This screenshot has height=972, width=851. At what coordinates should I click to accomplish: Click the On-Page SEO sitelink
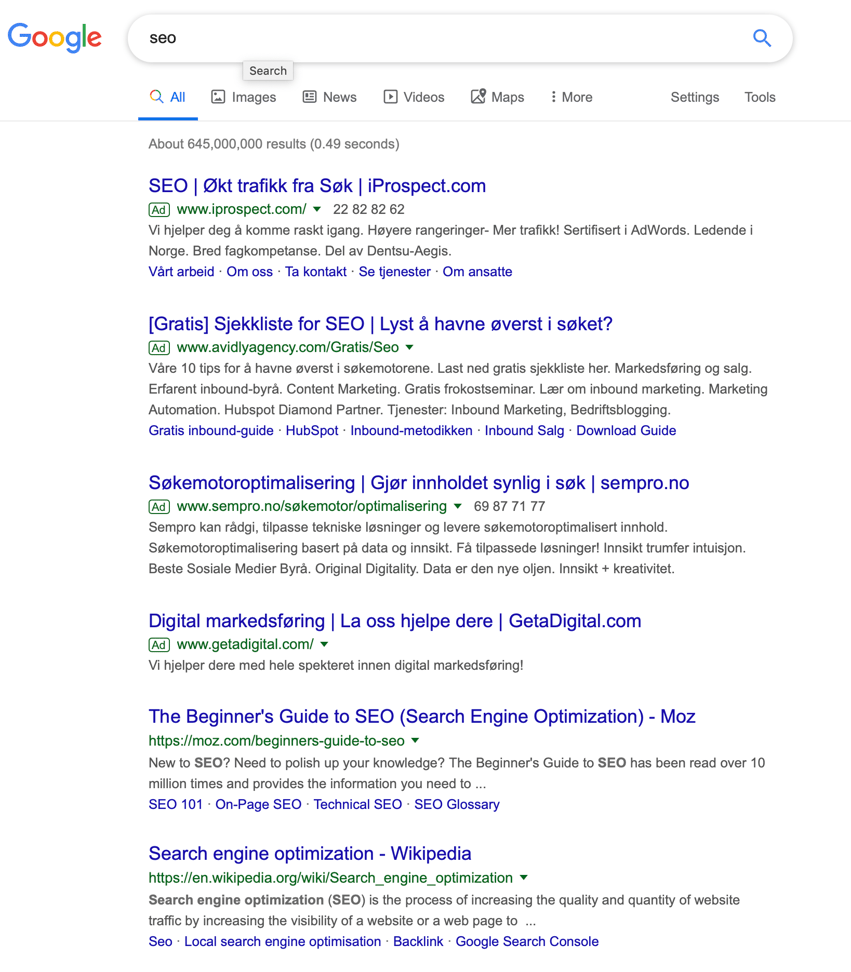click(258, 805)
